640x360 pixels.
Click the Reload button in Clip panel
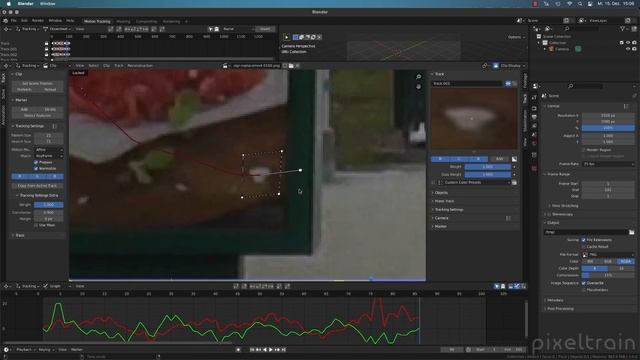pos(50,89)
